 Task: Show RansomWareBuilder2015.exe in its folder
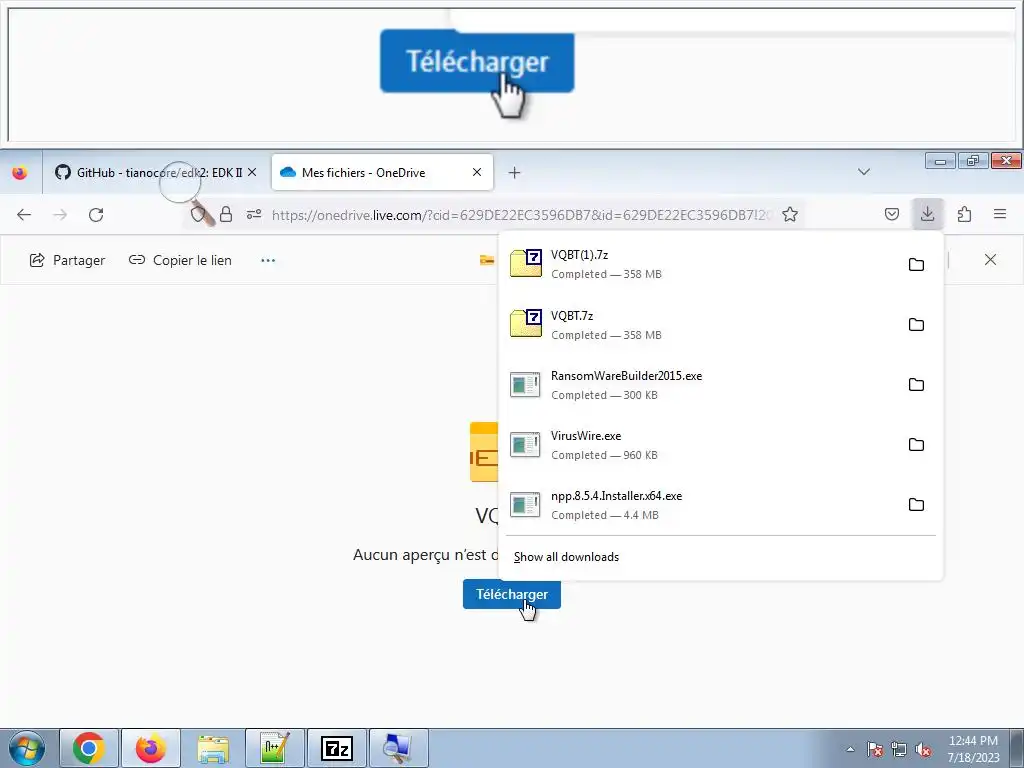pyautogui.click(x=916, y=385)
